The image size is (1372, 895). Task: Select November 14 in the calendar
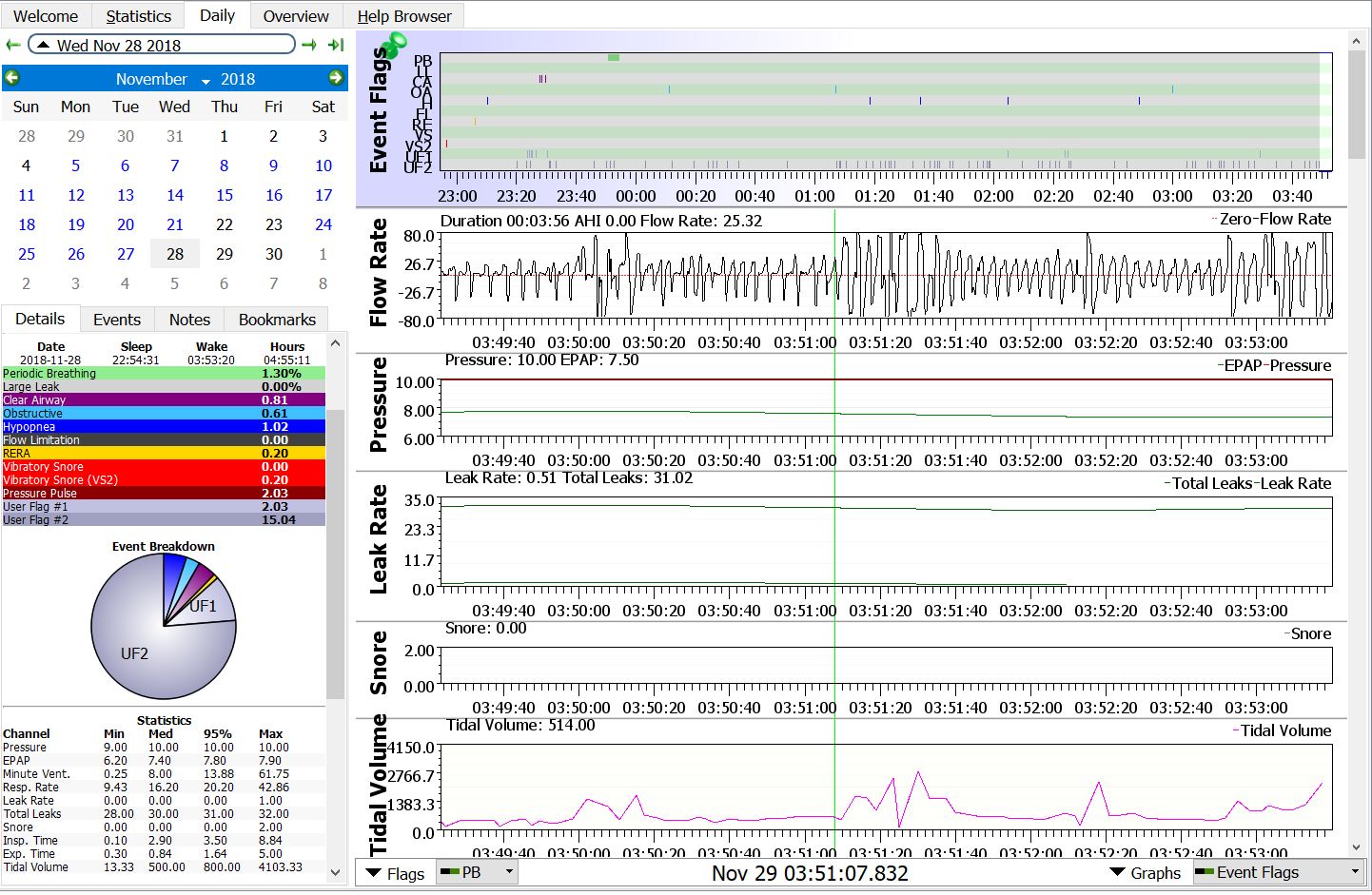tap(175, 195)
